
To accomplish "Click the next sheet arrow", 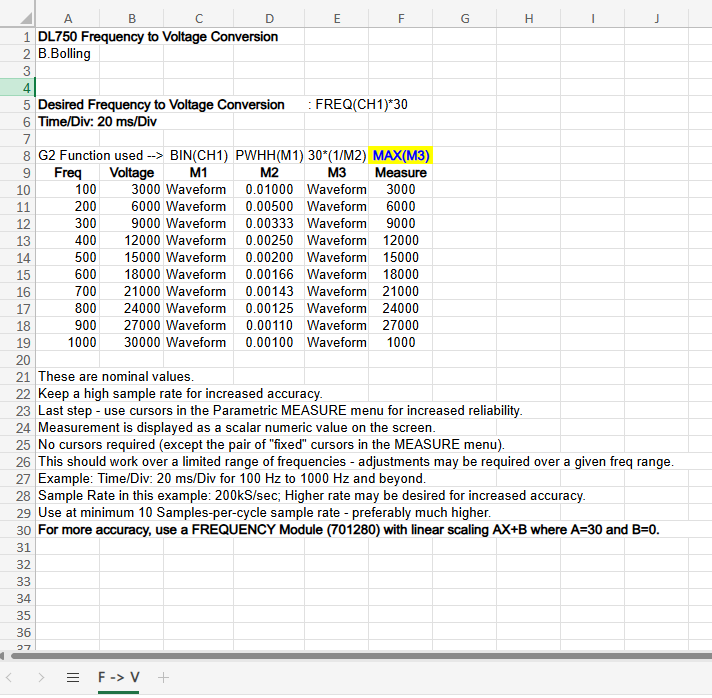I will 41,677.
